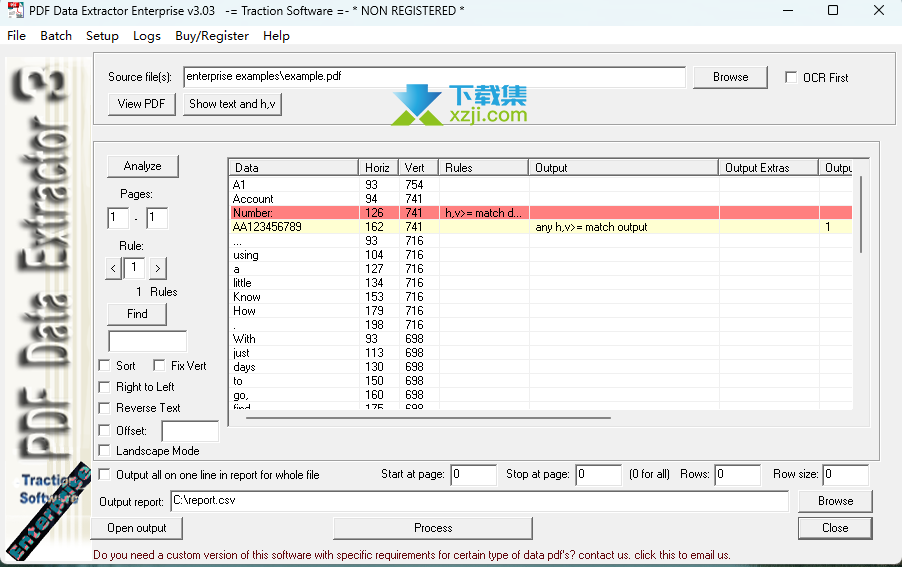Open the Batch menu

[56, 36]
